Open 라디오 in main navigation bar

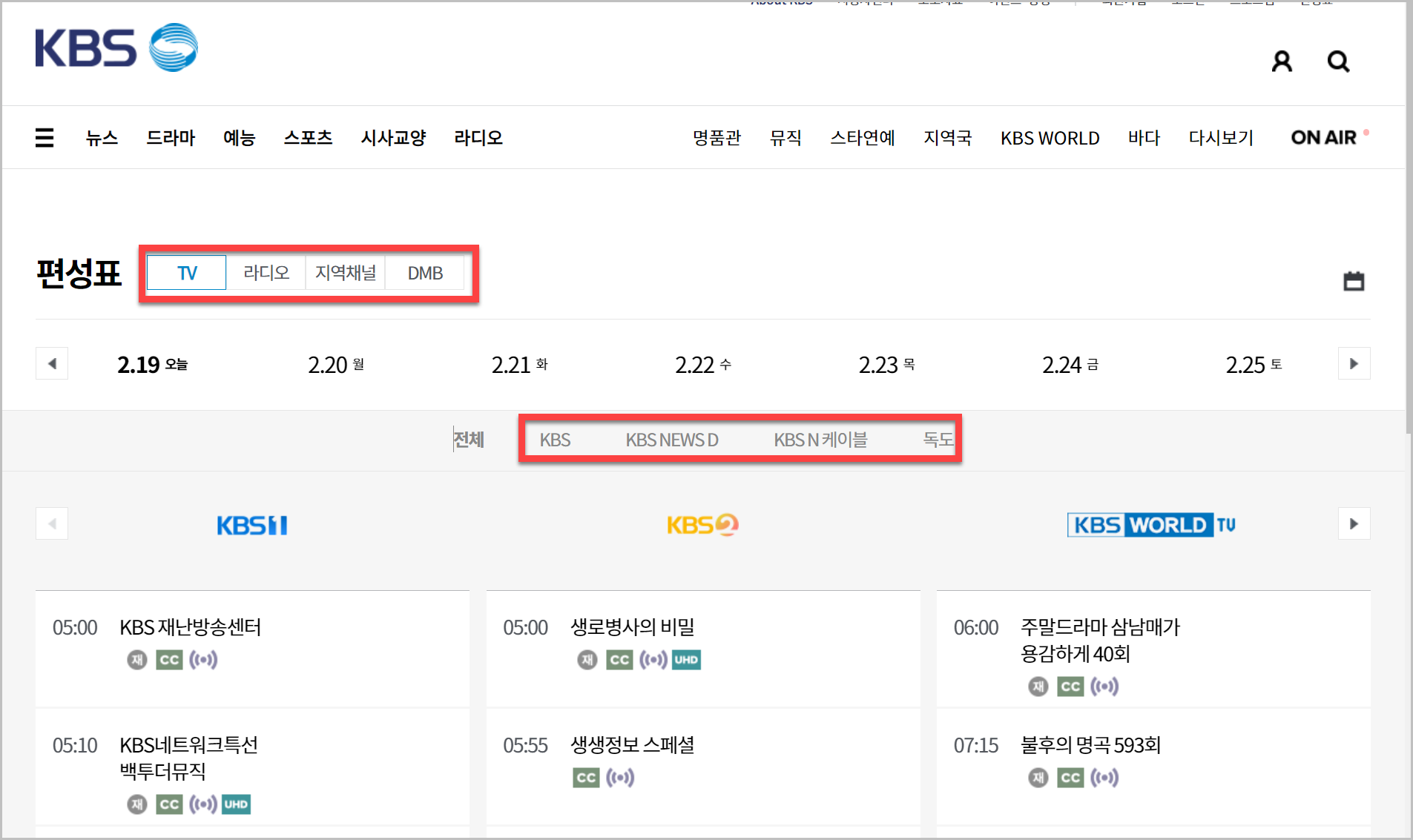478,138
